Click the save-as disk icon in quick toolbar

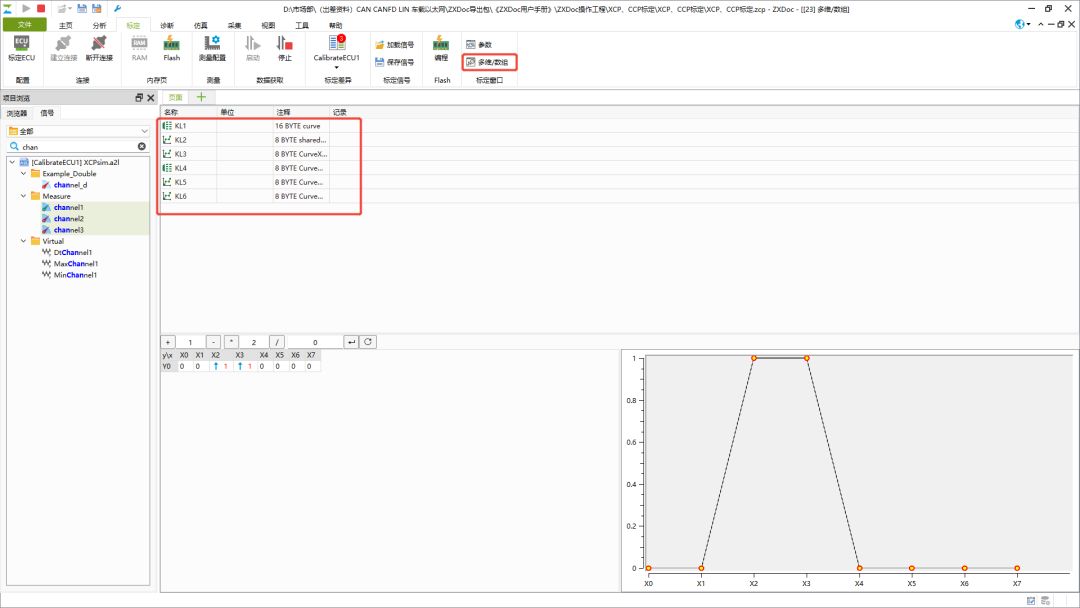96,8
